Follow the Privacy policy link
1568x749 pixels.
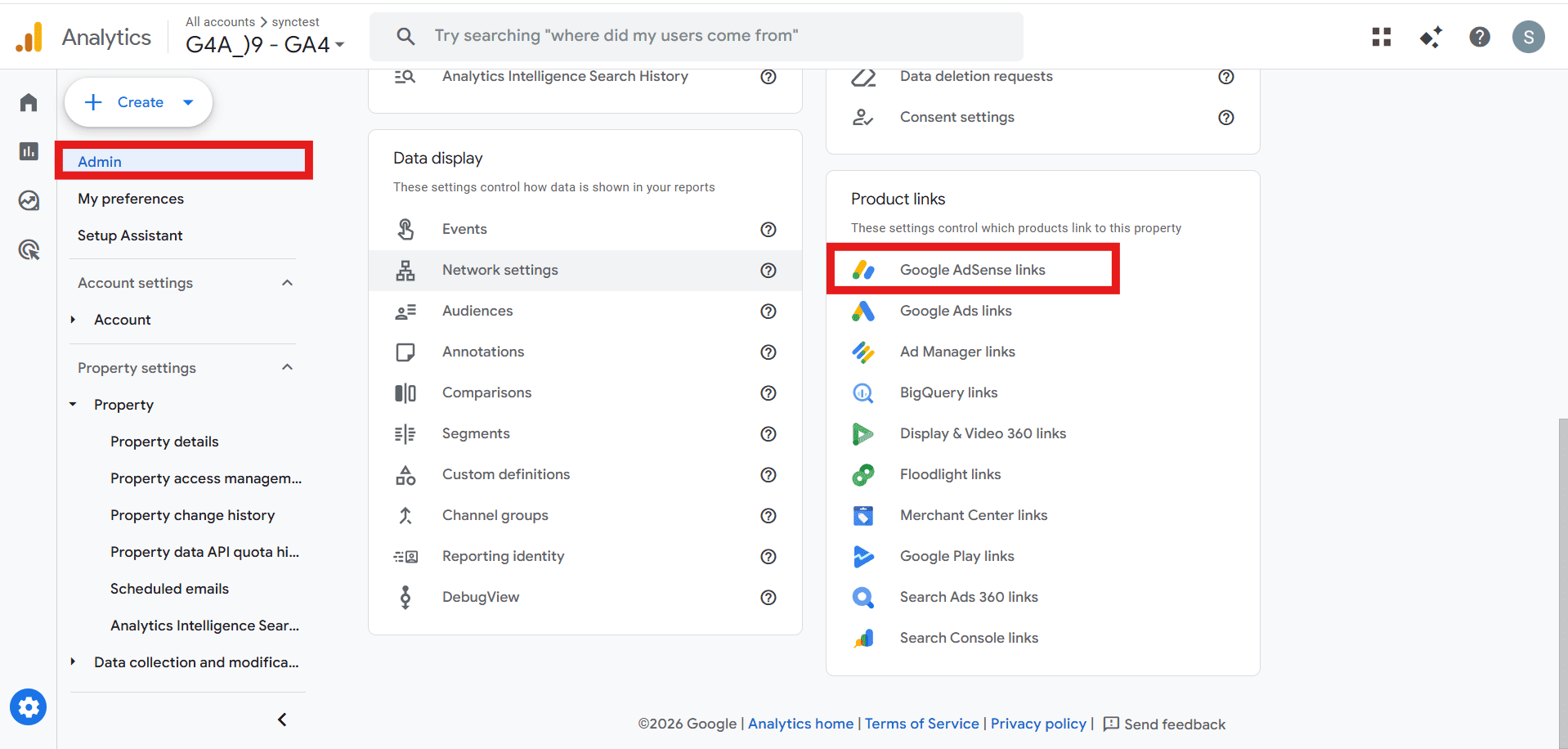[x=1038, y=724]
